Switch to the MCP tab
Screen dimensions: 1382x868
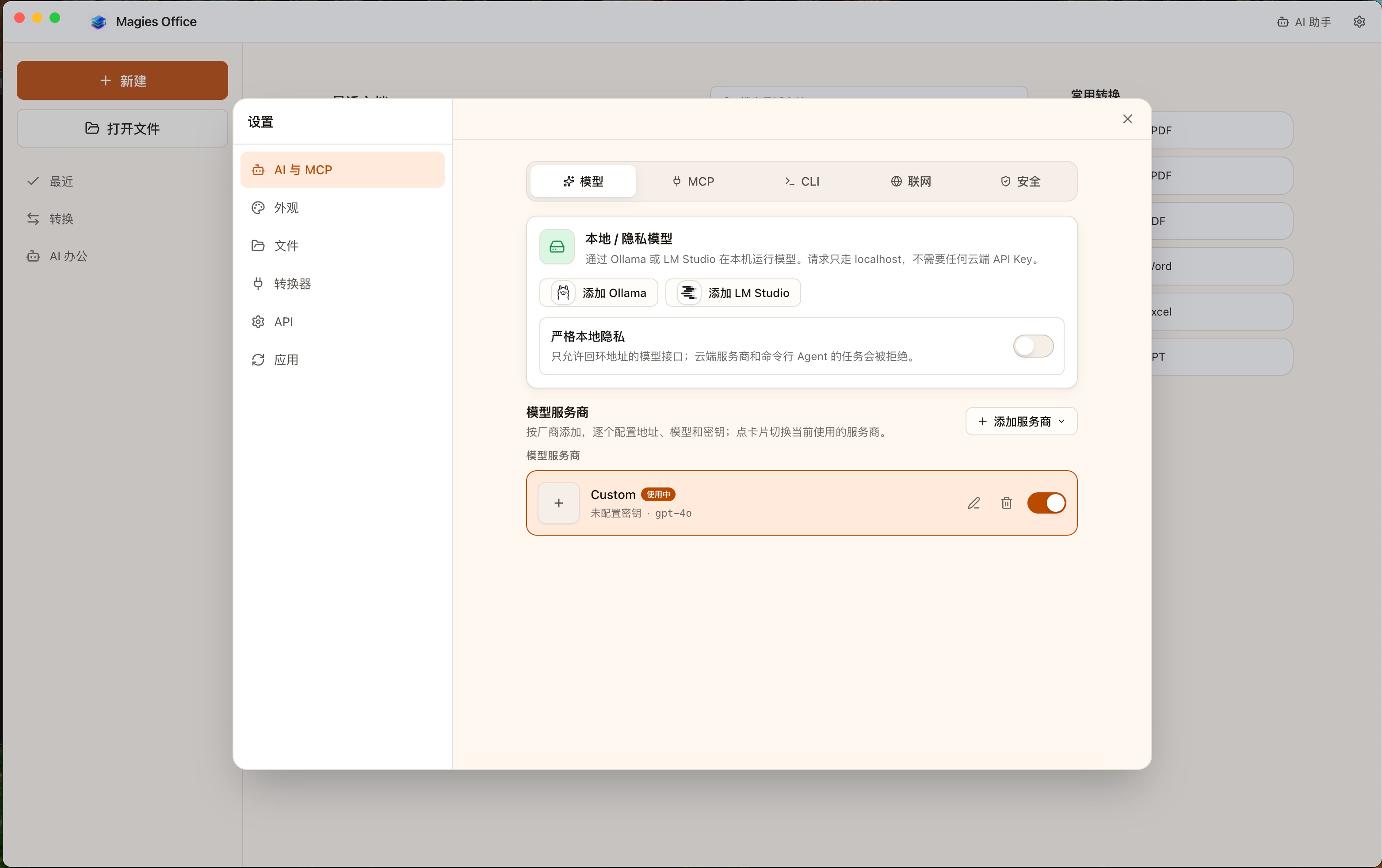pyautogui.click(x=693, y=181)
